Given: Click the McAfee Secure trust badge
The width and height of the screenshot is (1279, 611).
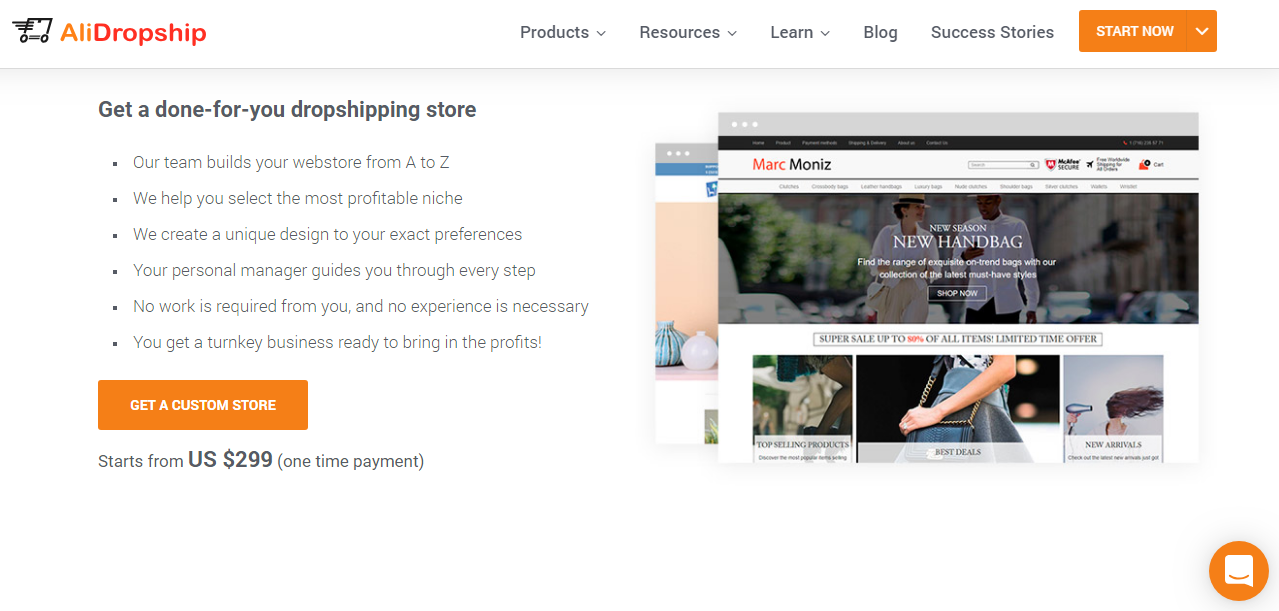Looking at the screenshot, I should [x=1062, y=164].
